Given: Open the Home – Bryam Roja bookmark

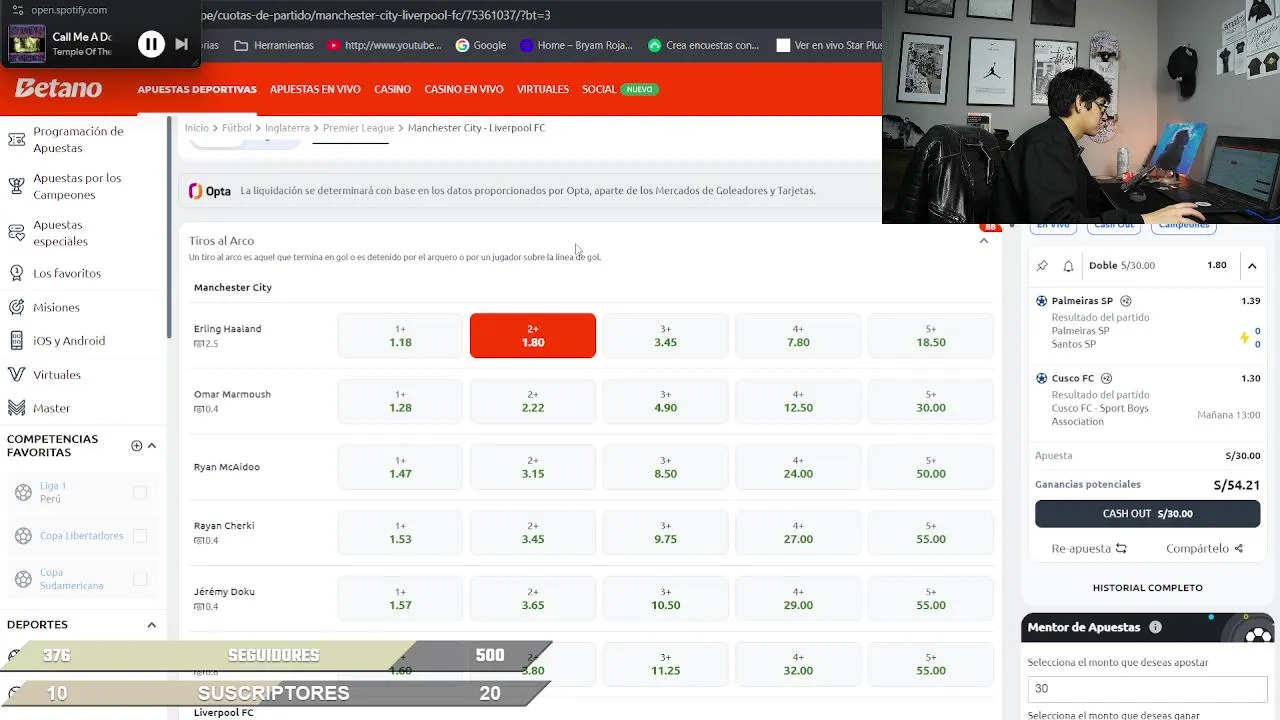Looking at the screenshot, I should point(576,45).
